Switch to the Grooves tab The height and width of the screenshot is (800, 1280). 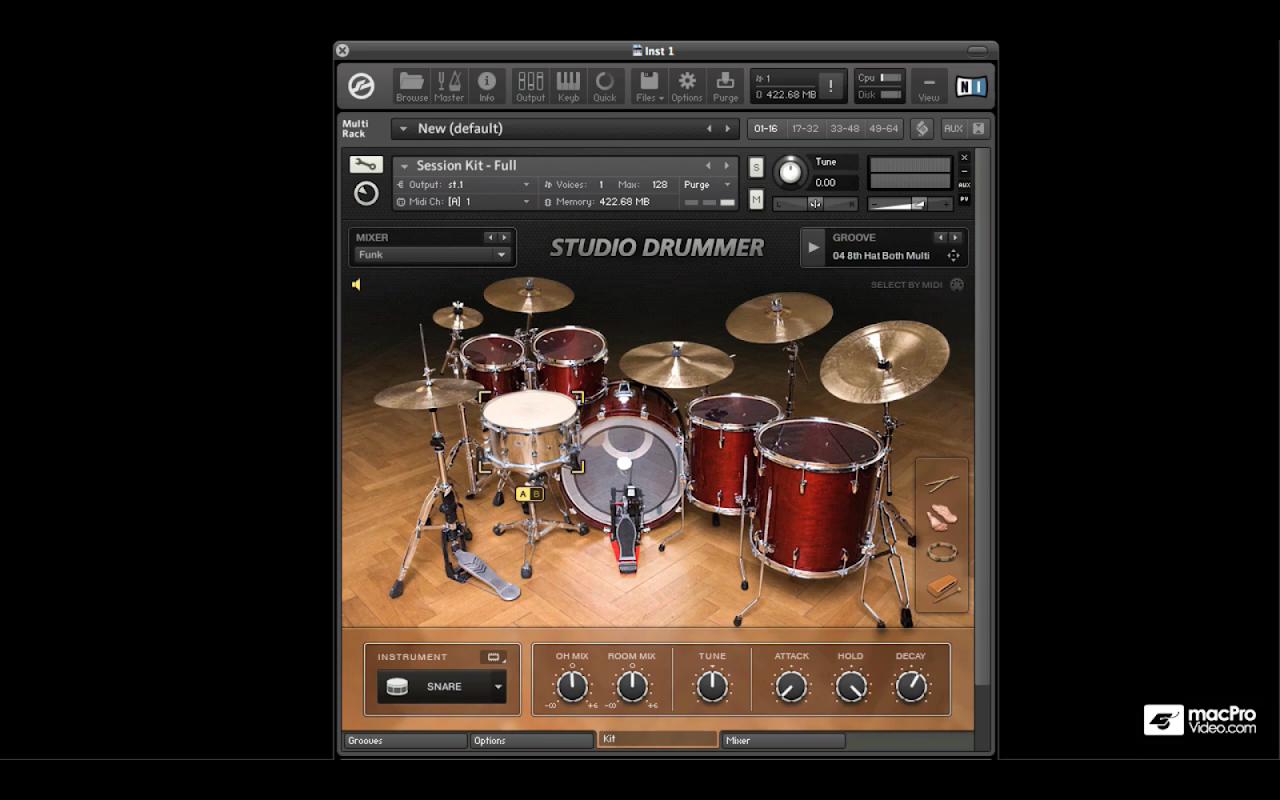point(405,741)
